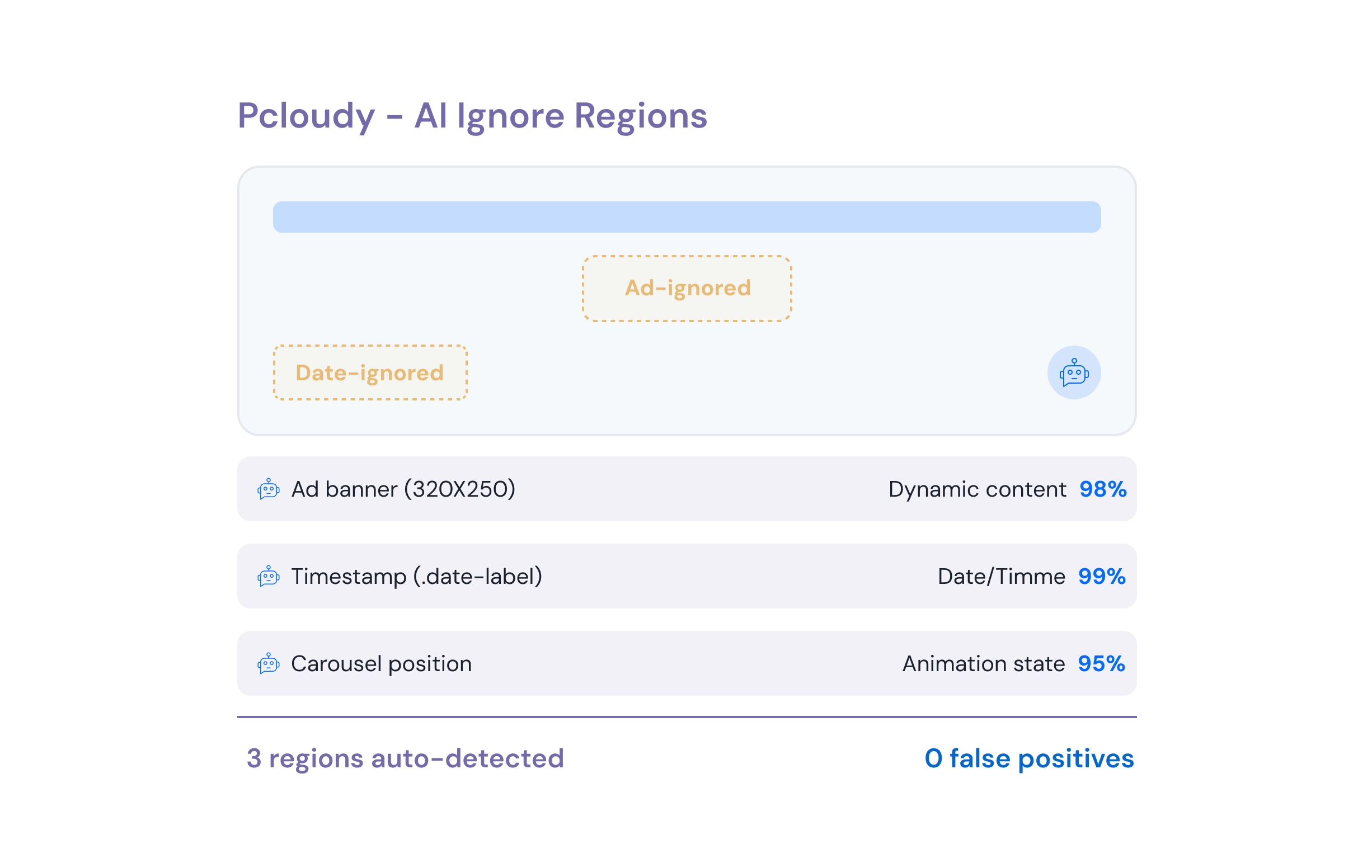Click the 95% confidence value
This screenshot has height=868, width=1372.
[x=1101, y=663]
